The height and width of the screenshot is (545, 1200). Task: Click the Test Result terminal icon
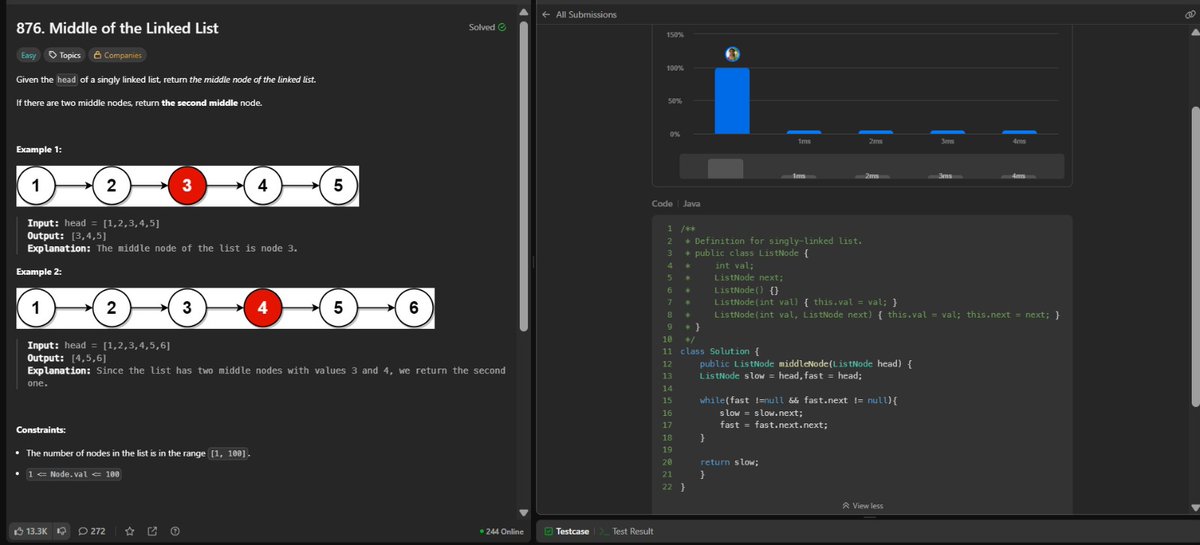pyautogui.click(x=603, y=531)
